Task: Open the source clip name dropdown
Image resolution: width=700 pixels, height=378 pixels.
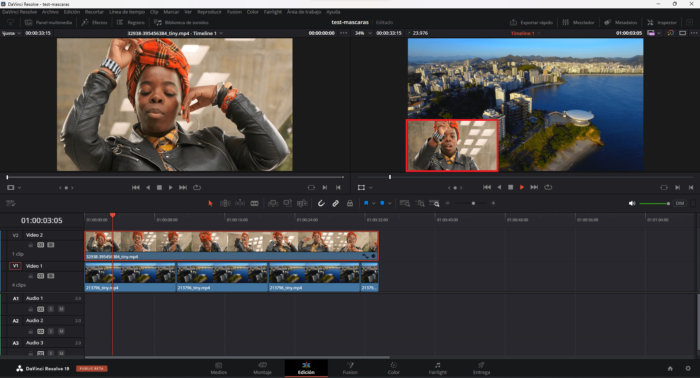Action: [175, 33]
